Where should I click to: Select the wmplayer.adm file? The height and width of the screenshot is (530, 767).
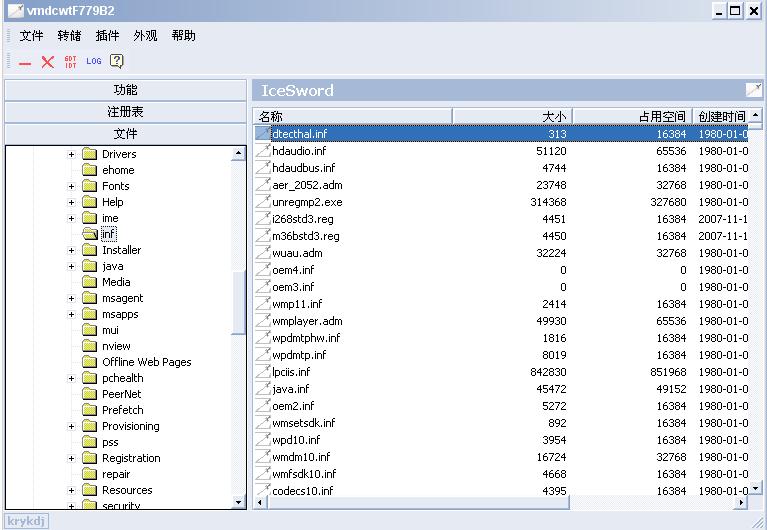coord(307,321)
